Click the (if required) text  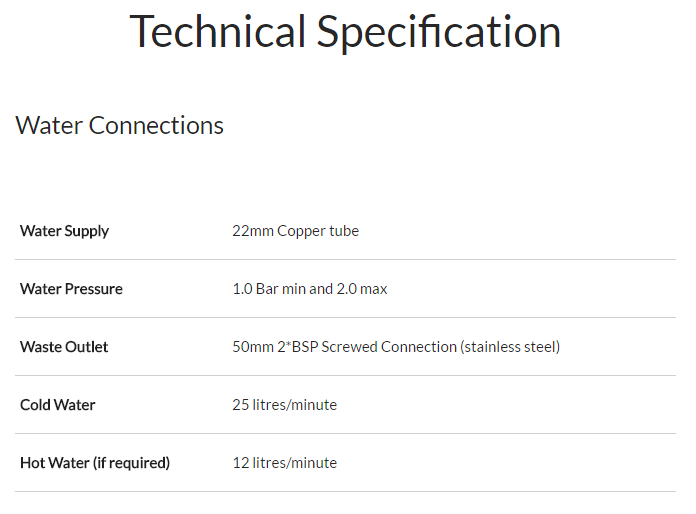tap(133, 463)
